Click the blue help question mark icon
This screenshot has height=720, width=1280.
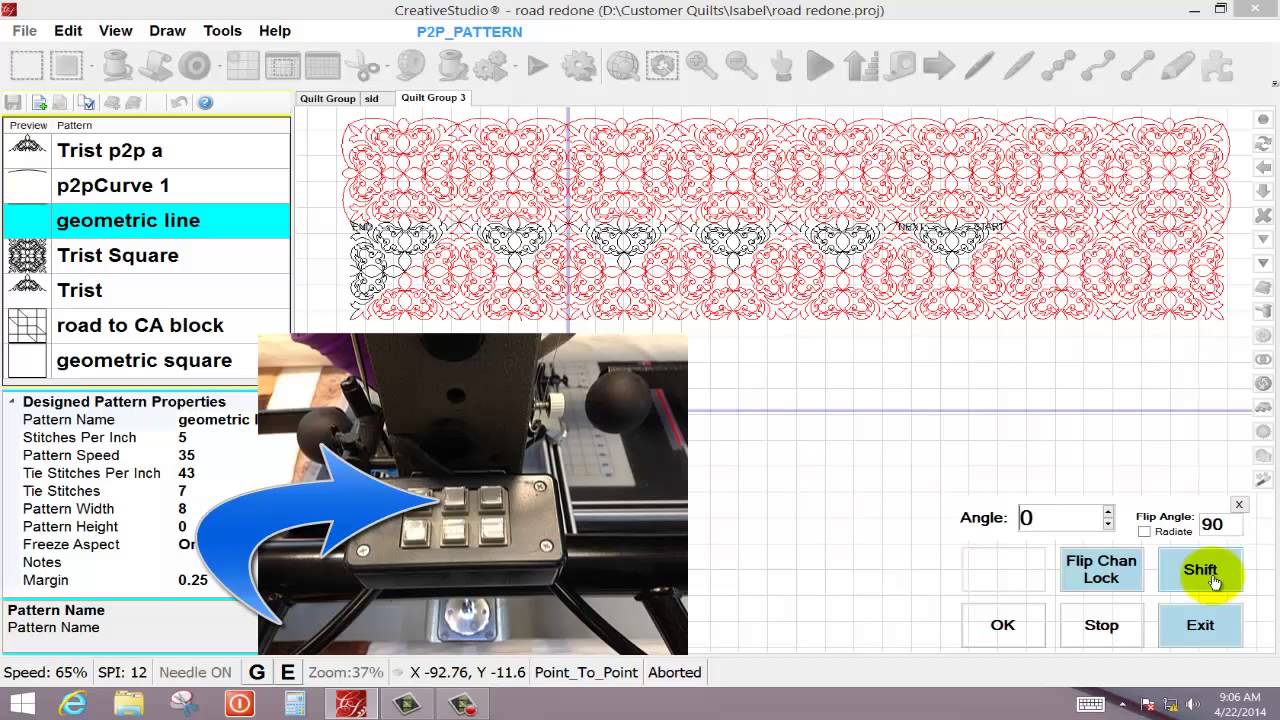coord(205,102)
